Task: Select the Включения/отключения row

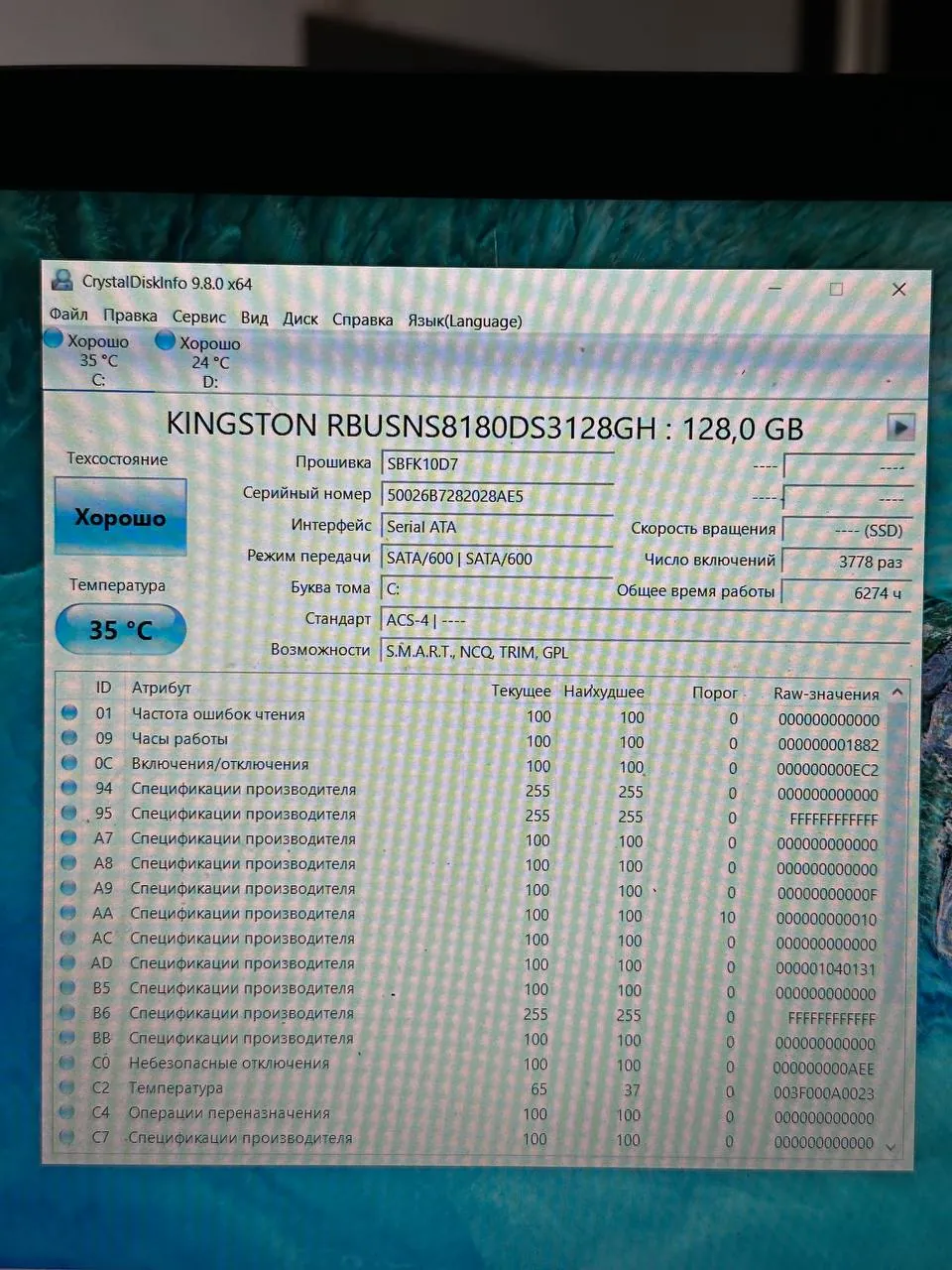Action: [x=471, y=765]
